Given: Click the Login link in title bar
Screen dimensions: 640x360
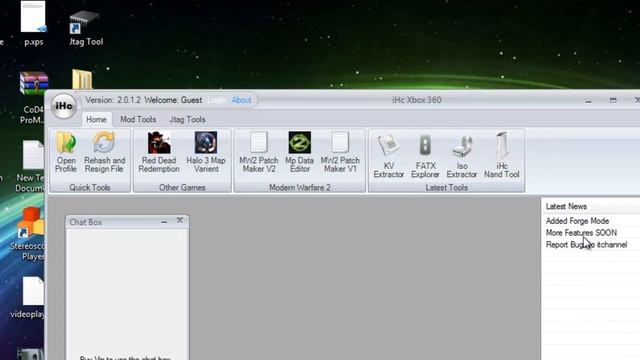Looking at the screenshot, I should pyautogui.click(x=216, y=100).
